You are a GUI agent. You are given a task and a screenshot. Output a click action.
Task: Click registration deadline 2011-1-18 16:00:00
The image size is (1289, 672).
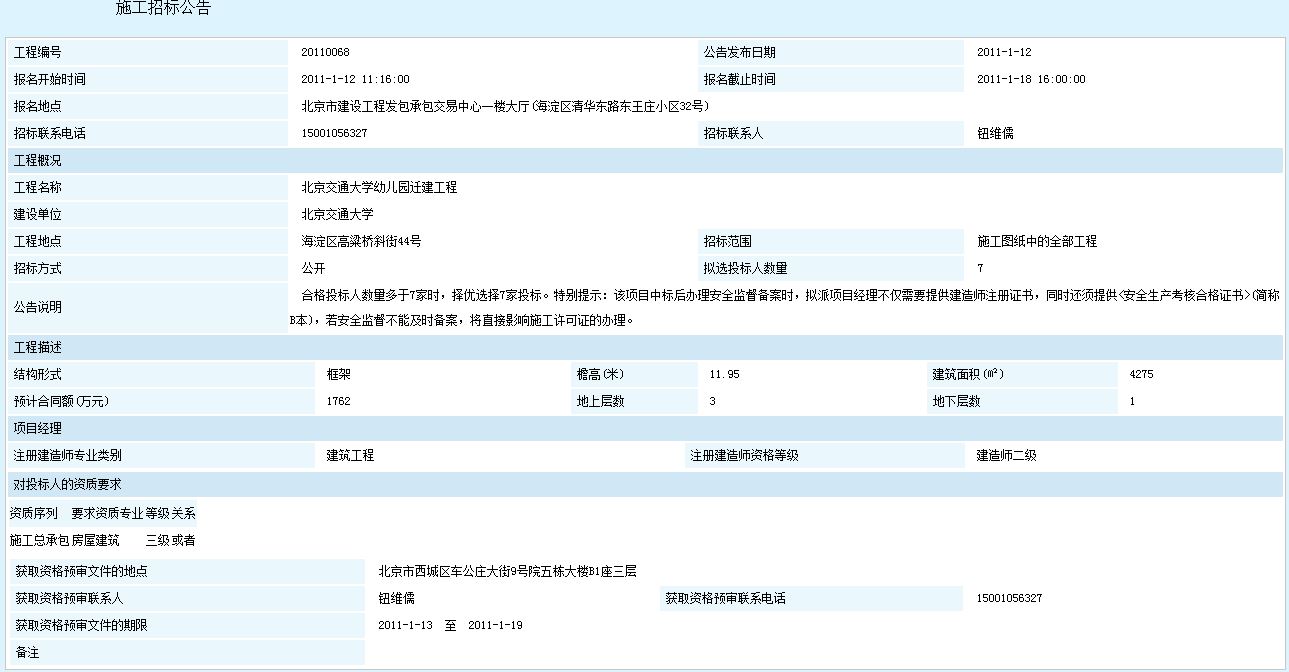pos(1030,79)
